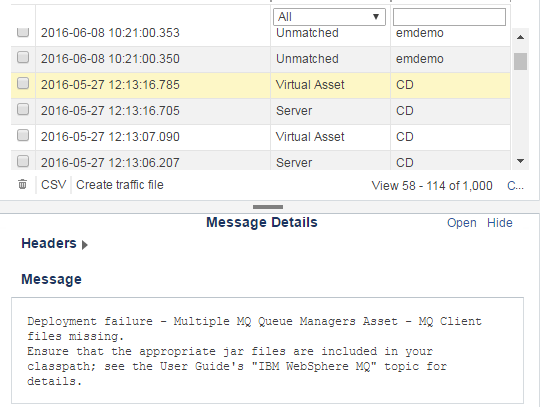The height and width of the screenshot is (407, 544).
Task: Export events using CSV button
Action: tap(53, 185)
